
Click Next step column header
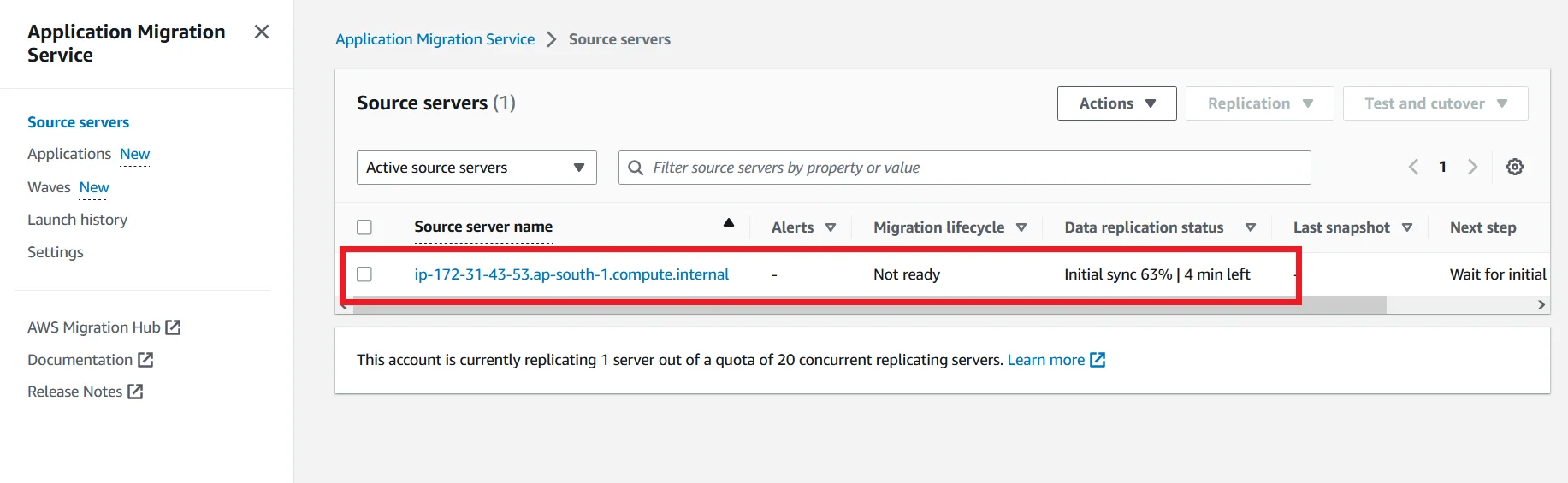(1482, 227)
